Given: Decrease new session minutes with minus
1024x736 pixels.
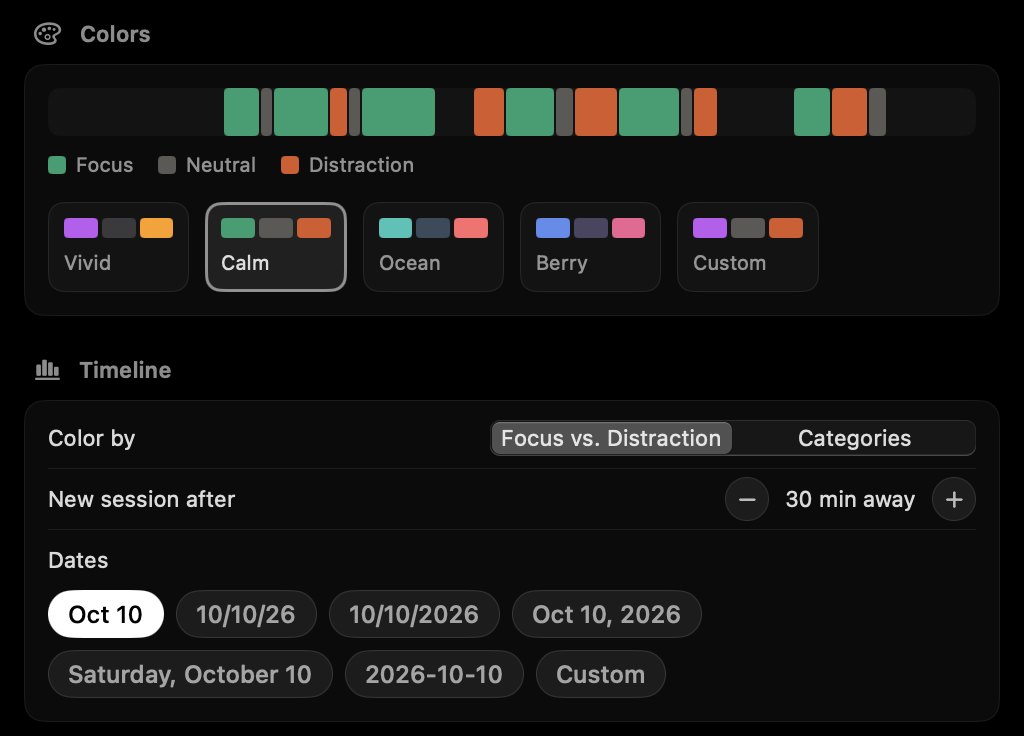Looking at the screenshot, I should point(747,500).
